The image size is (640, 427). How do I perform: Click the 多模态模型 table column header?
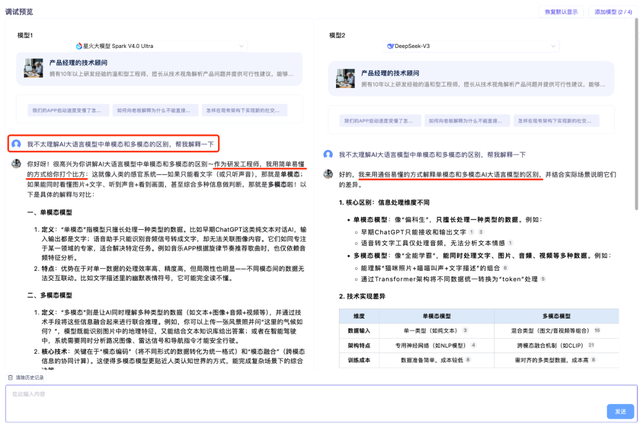point(557,316)
